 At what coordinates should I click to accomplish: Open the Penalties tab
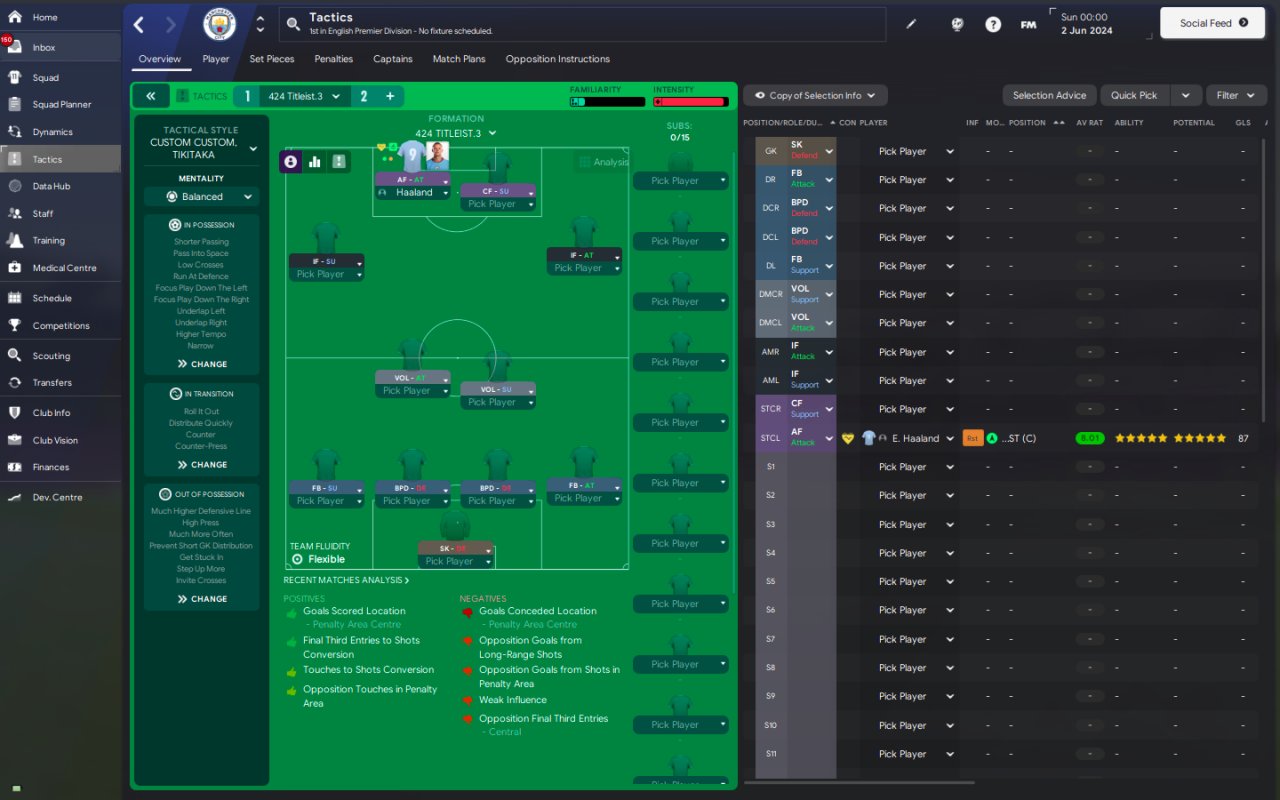click(x=334, y=59)
